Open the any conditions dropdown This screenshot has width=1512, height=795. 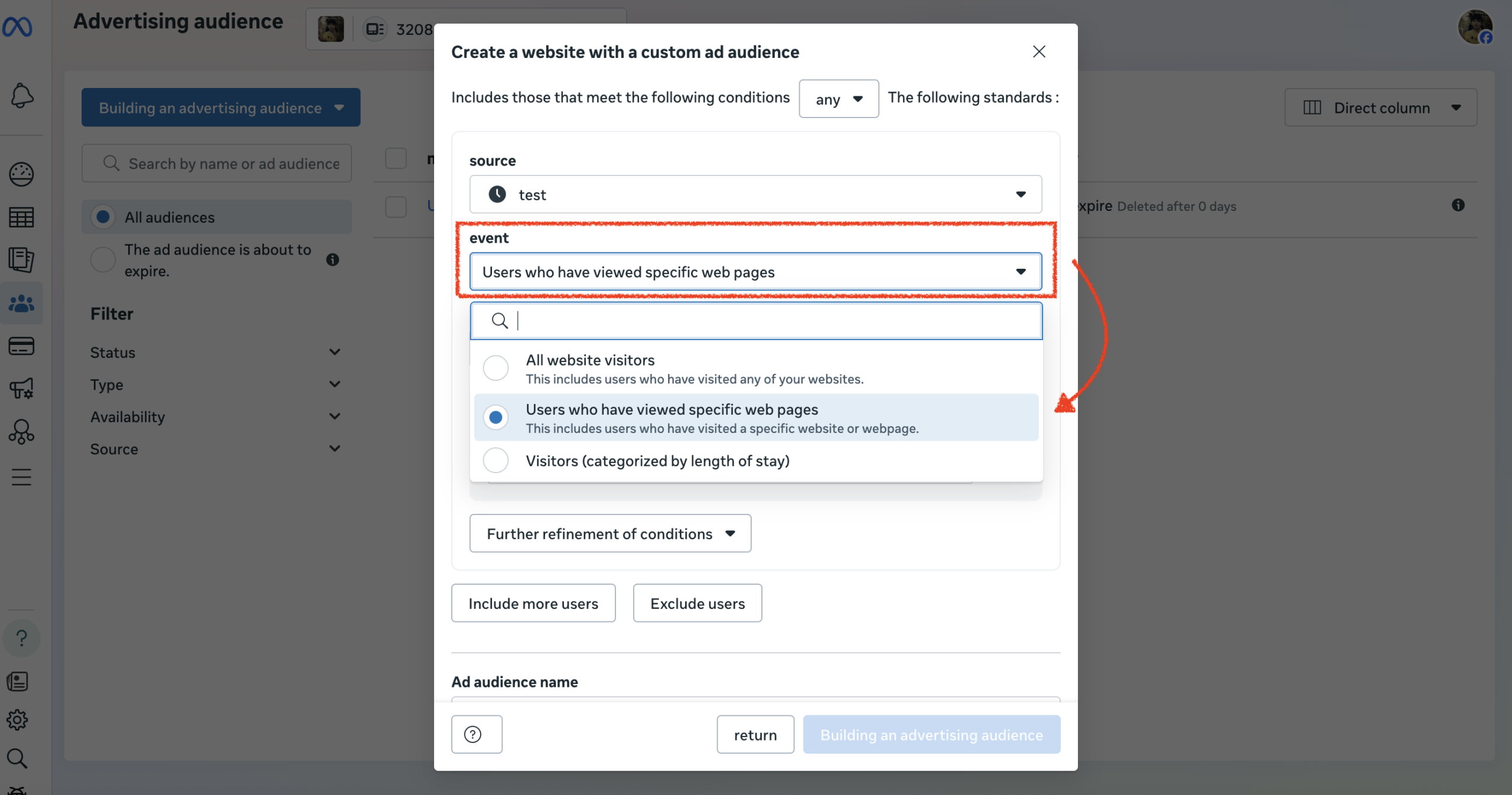838,99
